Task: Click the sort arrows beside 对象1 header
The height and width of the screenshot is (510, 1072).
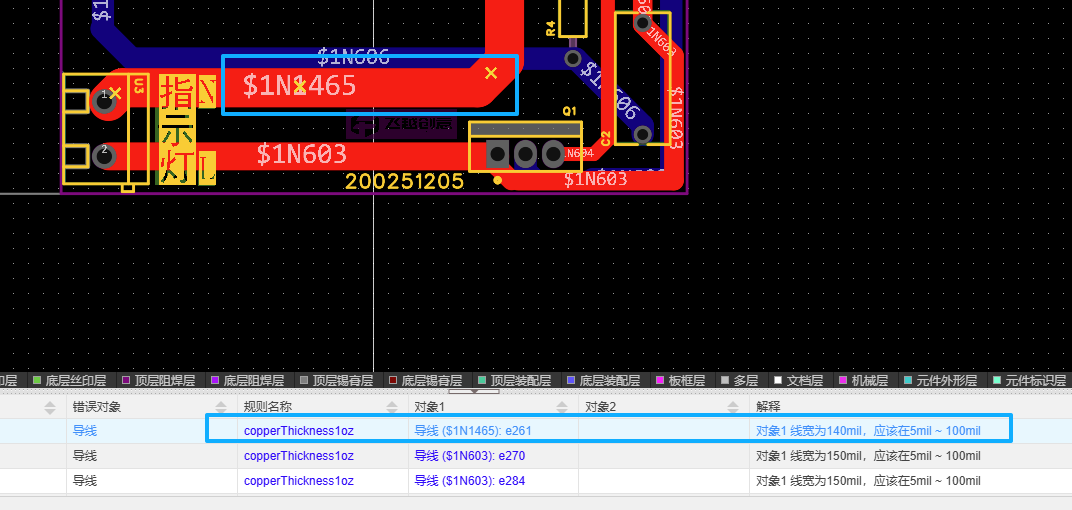Action: (563, 407)
